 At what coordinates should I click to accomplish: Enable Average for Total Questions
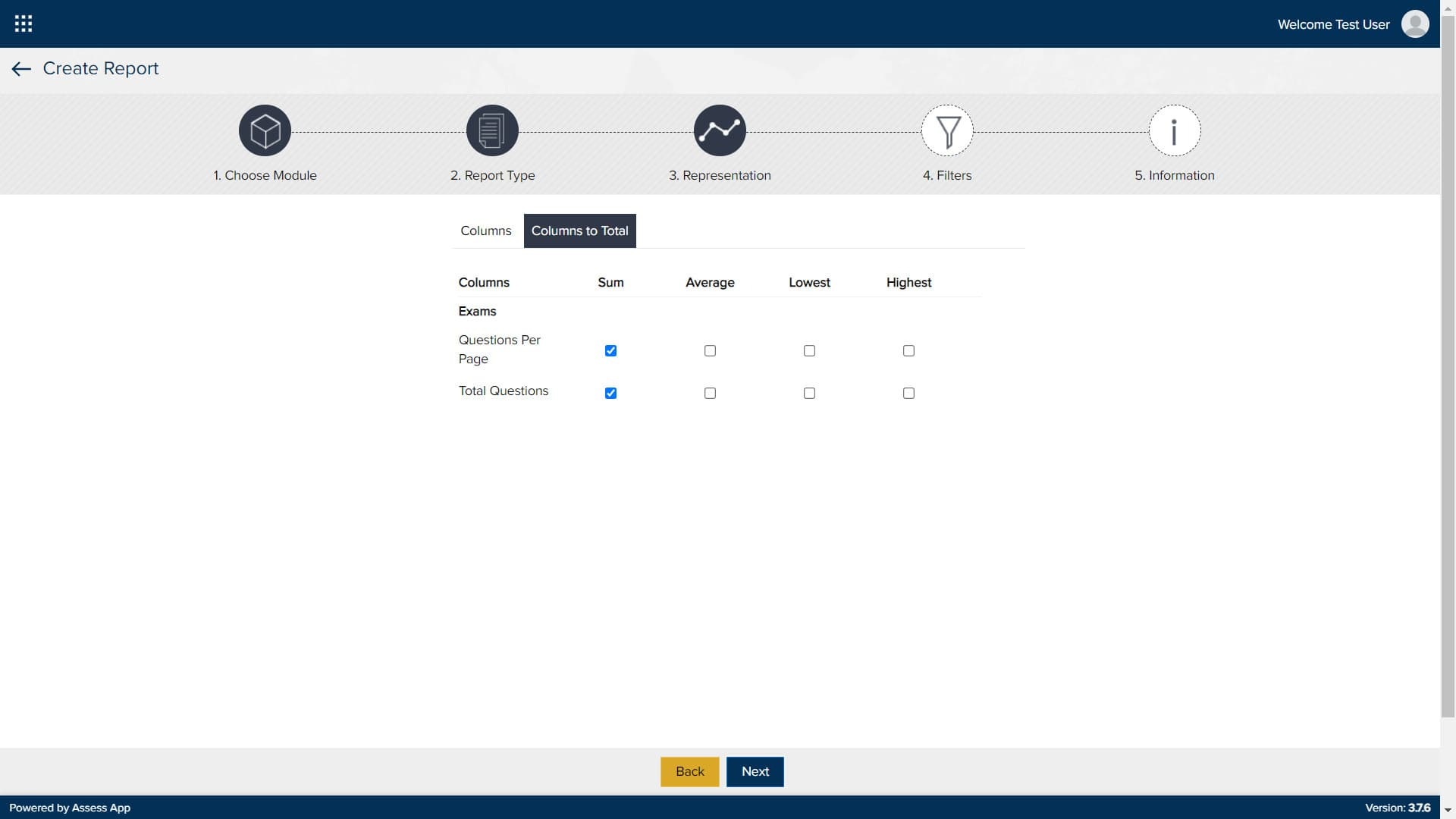point(710,393)
